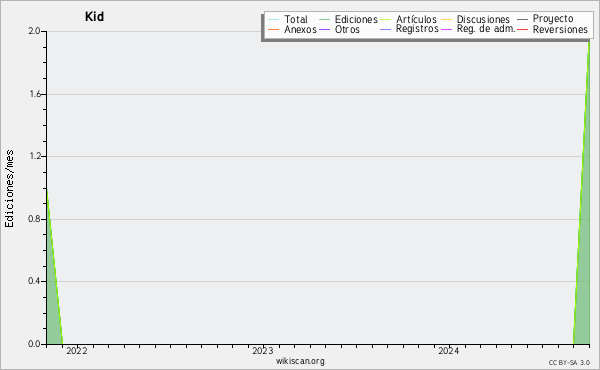Screen dimensions: 600x370
Task: Click the Total legend entry
Action: coord(288,20)
